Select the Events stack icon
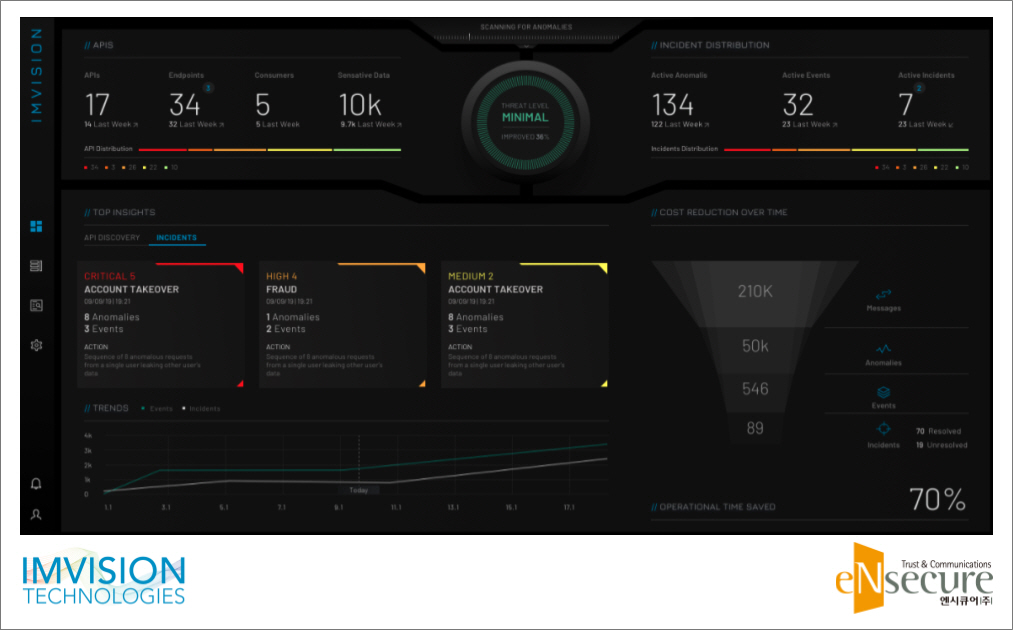This screenshot has height=630, width=1013. (x=883, y=393)
